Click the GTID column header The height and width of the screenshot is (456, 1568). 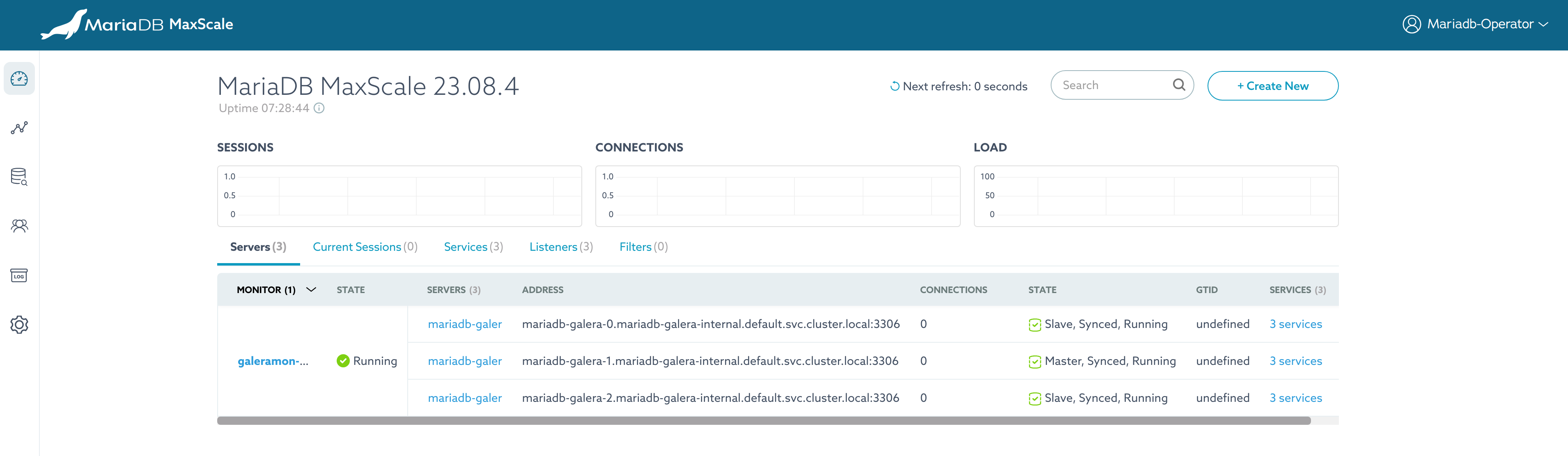coord(1206,290)
